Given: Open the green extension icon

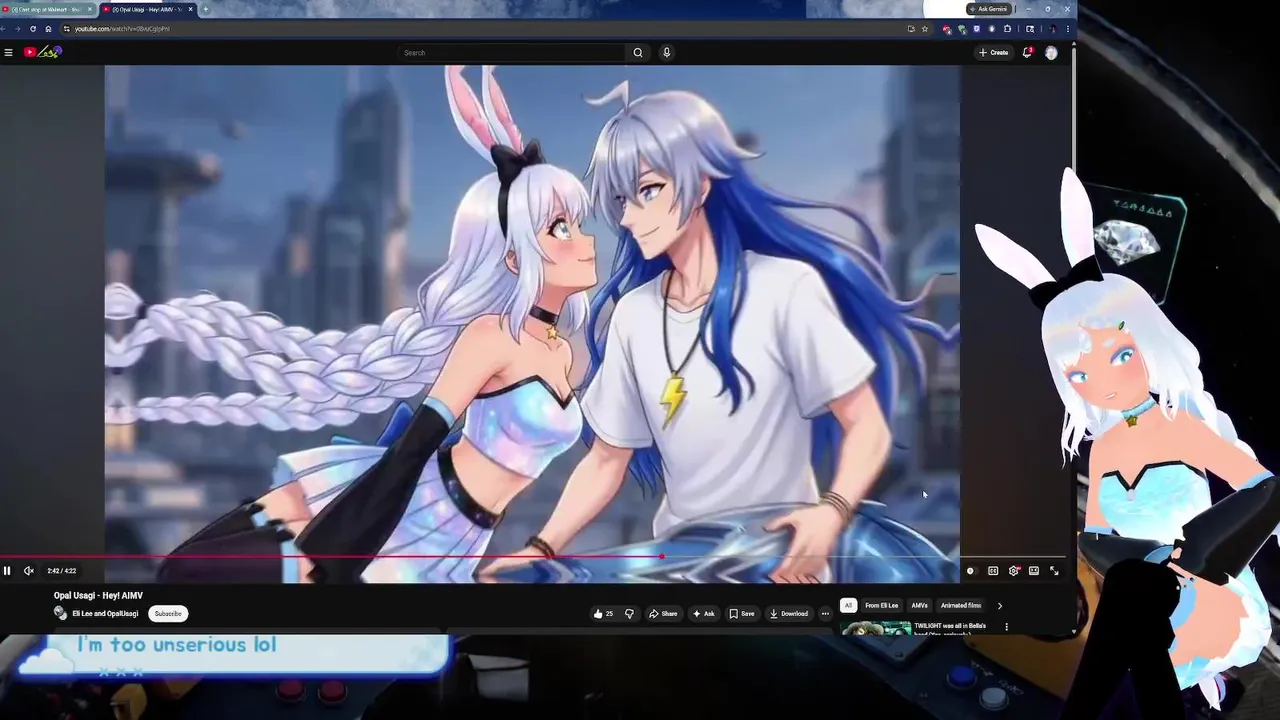Looking at the screenshot, I should point(962,29).
